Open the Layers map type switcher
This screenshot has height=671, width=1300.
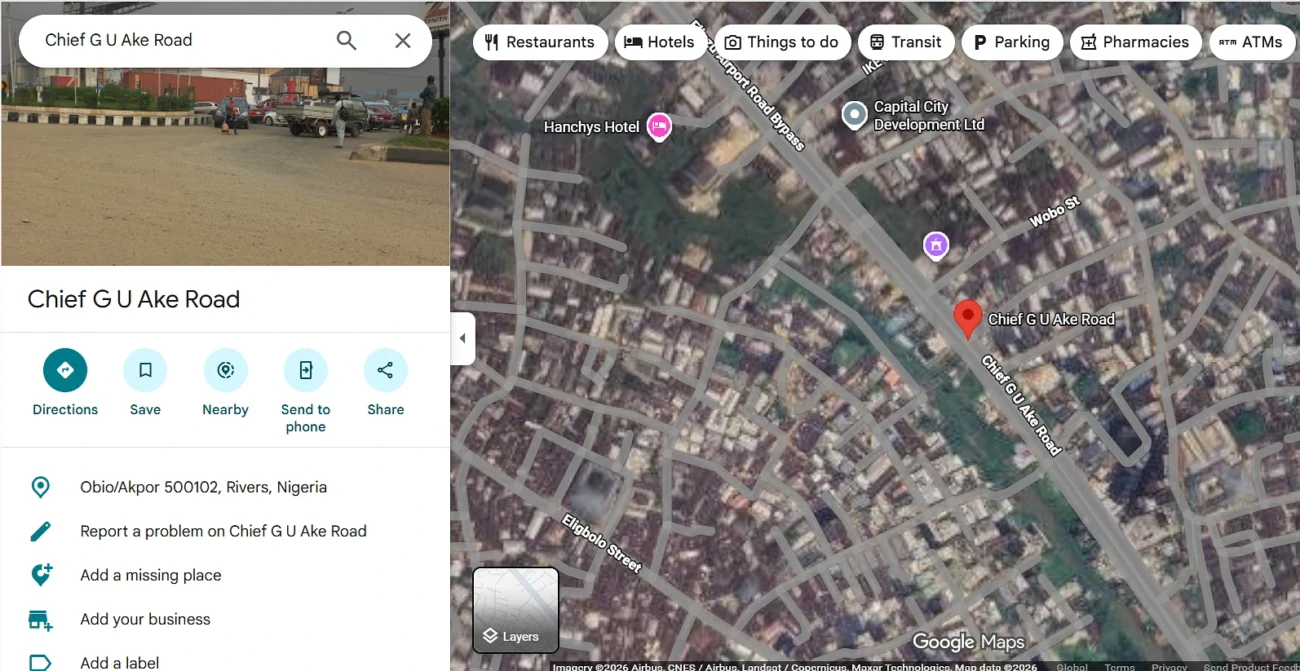516,610
